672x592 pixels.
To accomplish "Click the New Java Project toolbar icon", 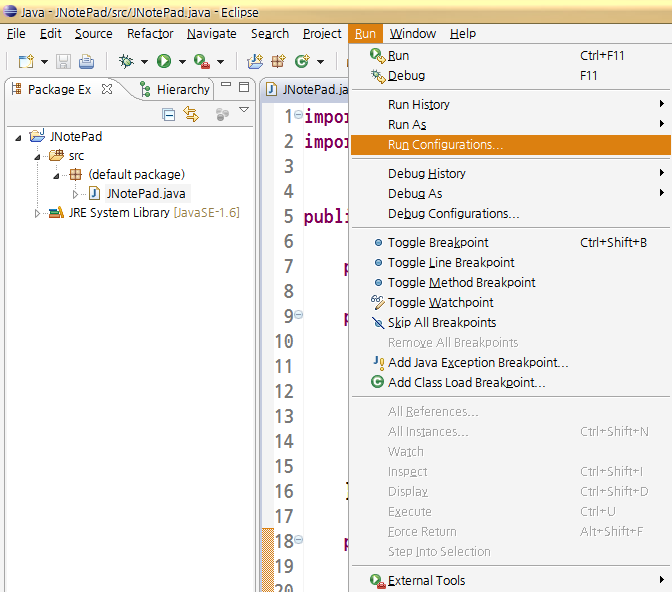I will click(x=255, y=61).
